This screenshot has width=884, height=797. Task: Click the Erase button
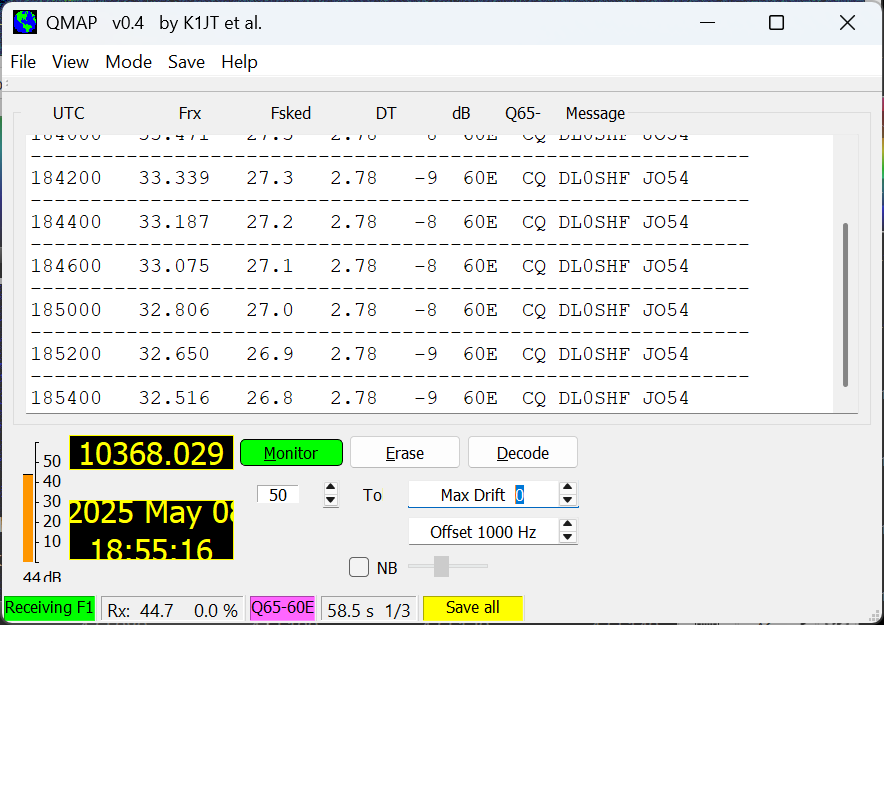point(404,453)
